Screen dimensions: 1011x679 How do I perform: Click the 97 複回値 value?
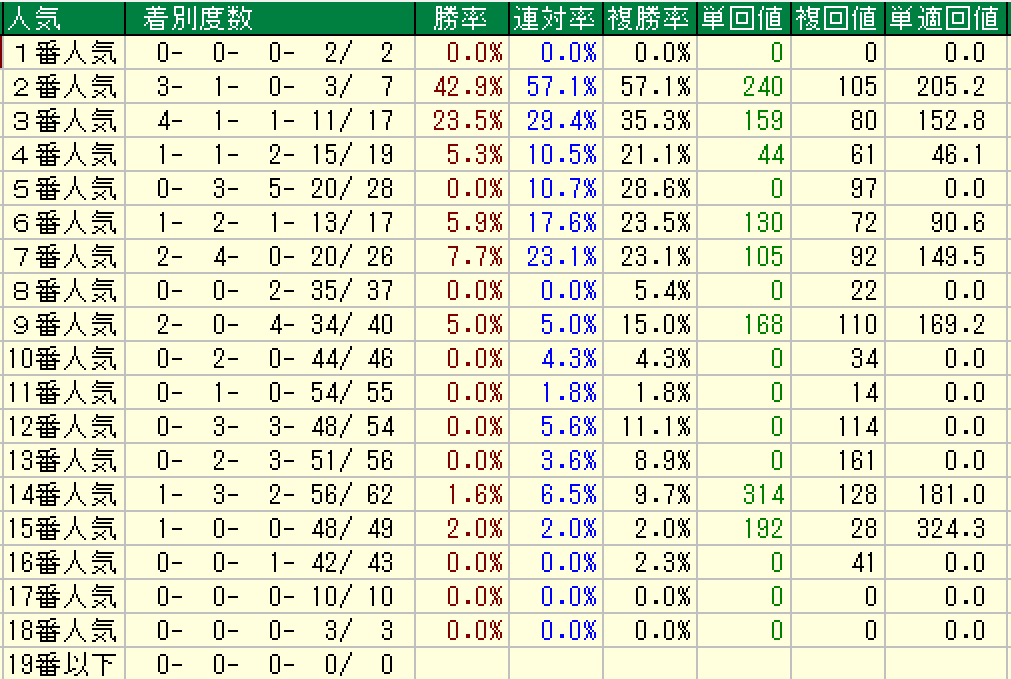pos(864,189)
